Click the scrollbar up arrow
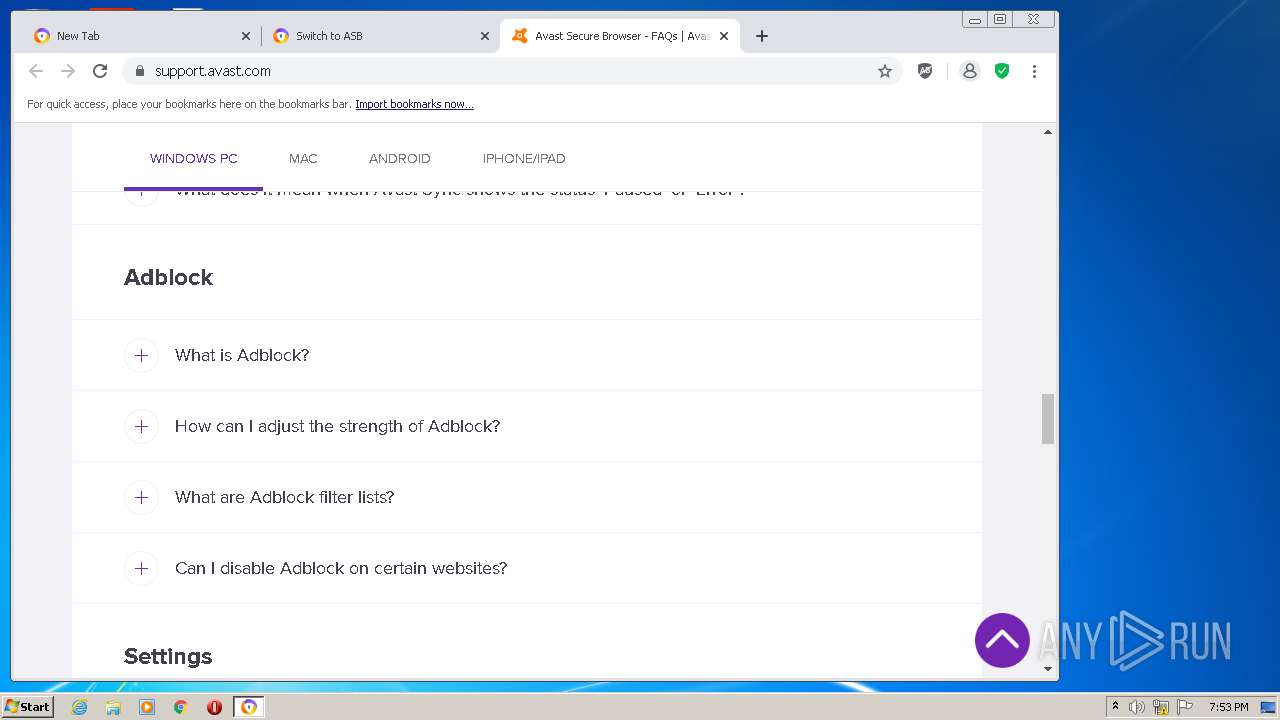This screenshot has height=720, width=1280. click(1048, 132)
